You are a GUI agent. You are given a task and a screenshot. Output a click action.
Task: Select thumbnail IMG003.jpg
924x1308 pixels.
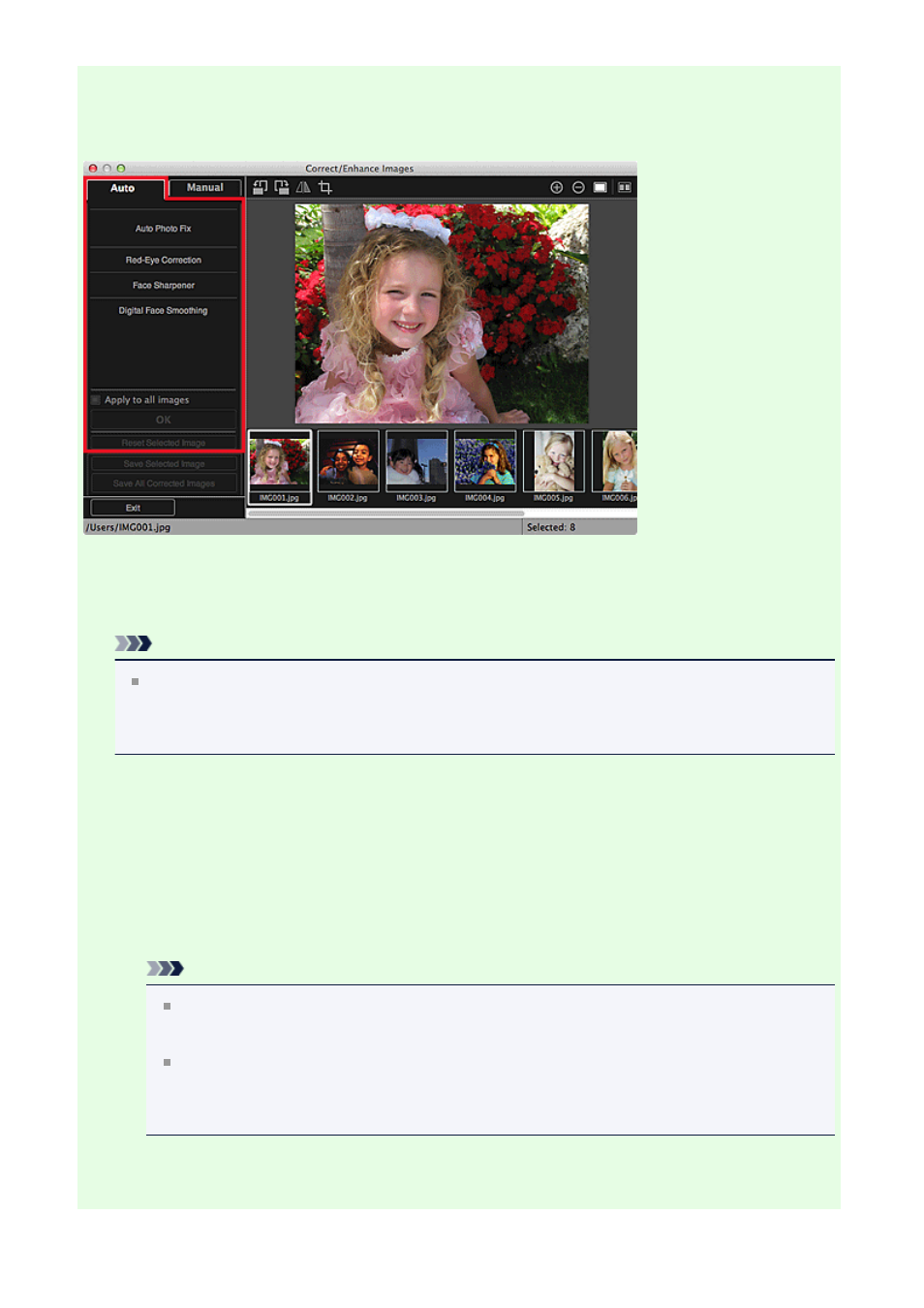tap(416, 468)
